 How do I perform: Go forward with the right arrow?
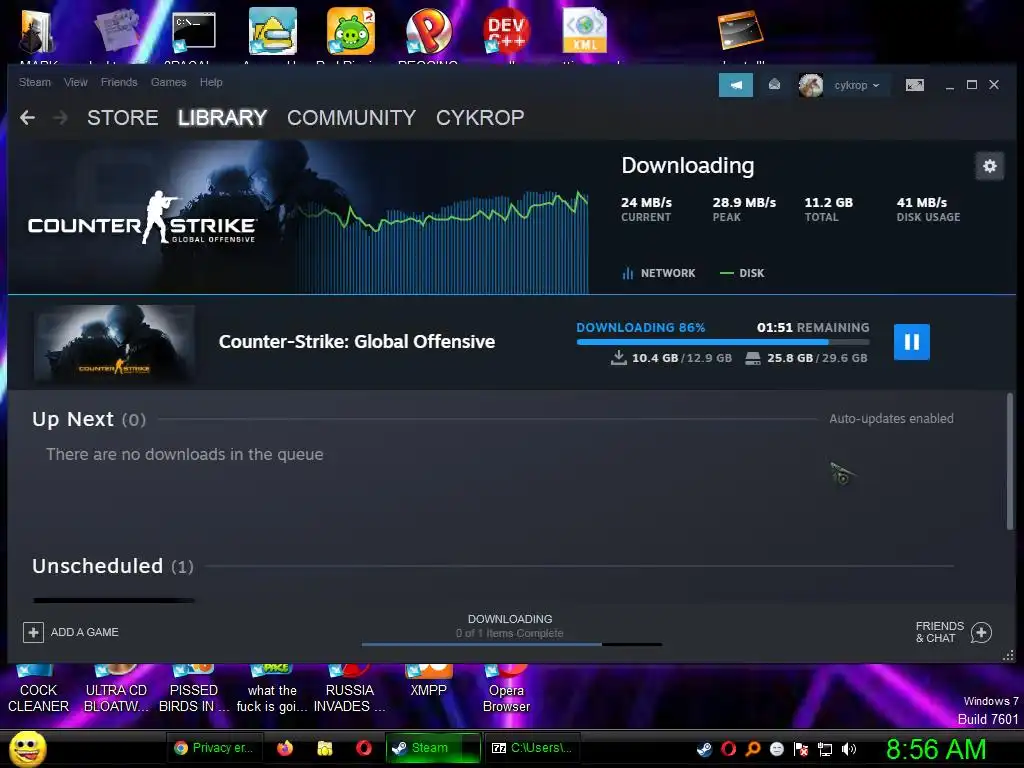(x=60, y=118)
